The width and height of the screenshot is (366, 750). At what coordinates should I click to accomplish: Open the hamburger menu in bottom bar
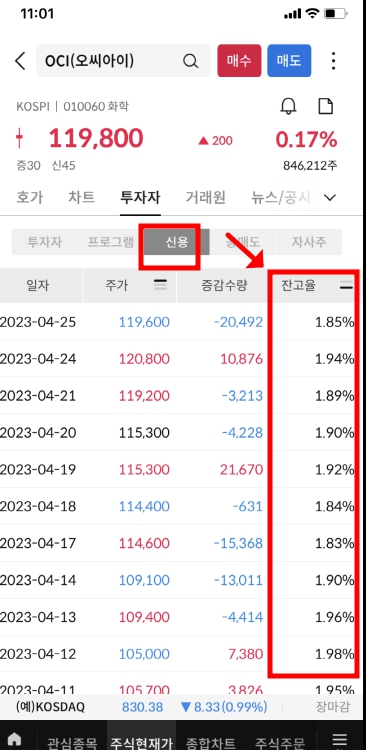(340, 739)
